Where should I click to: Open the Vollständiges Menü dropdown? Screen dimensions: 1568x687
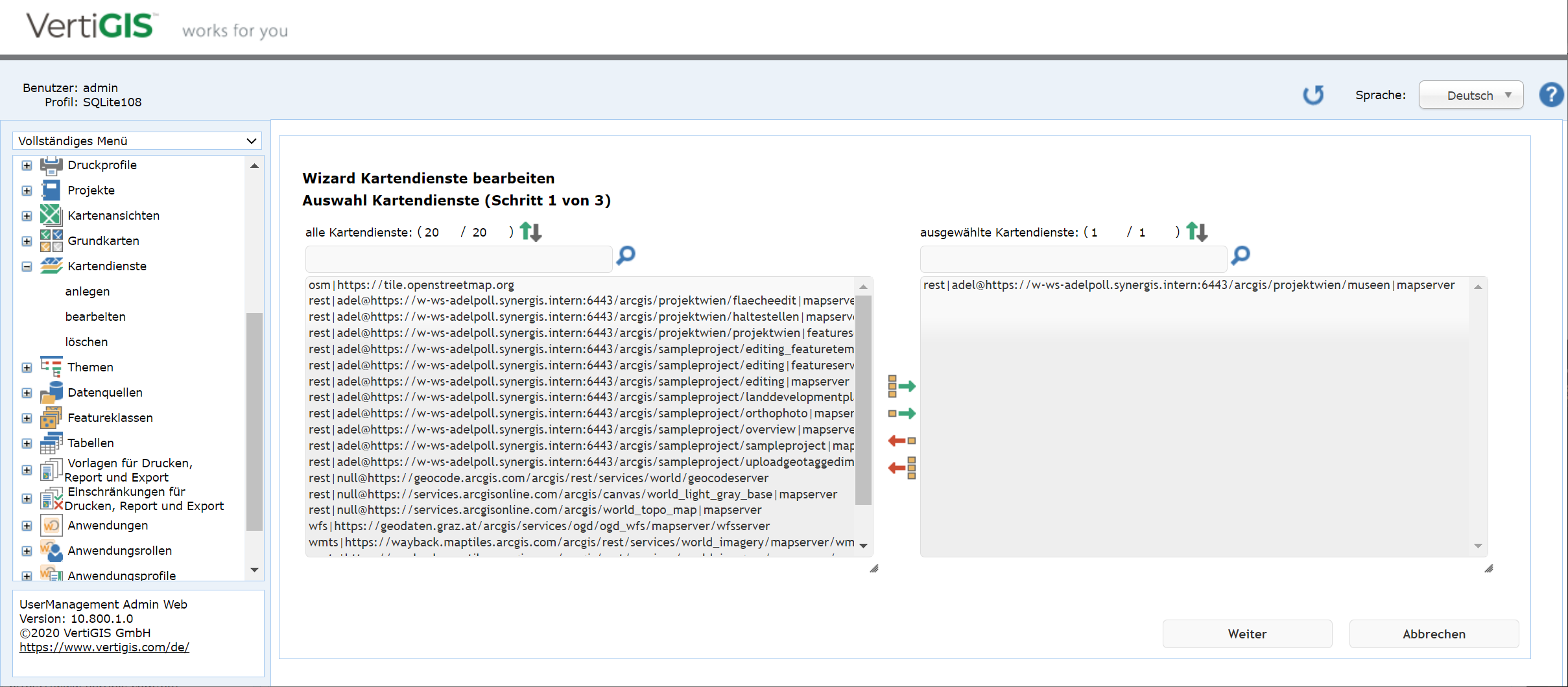click(x=137, y=141)
